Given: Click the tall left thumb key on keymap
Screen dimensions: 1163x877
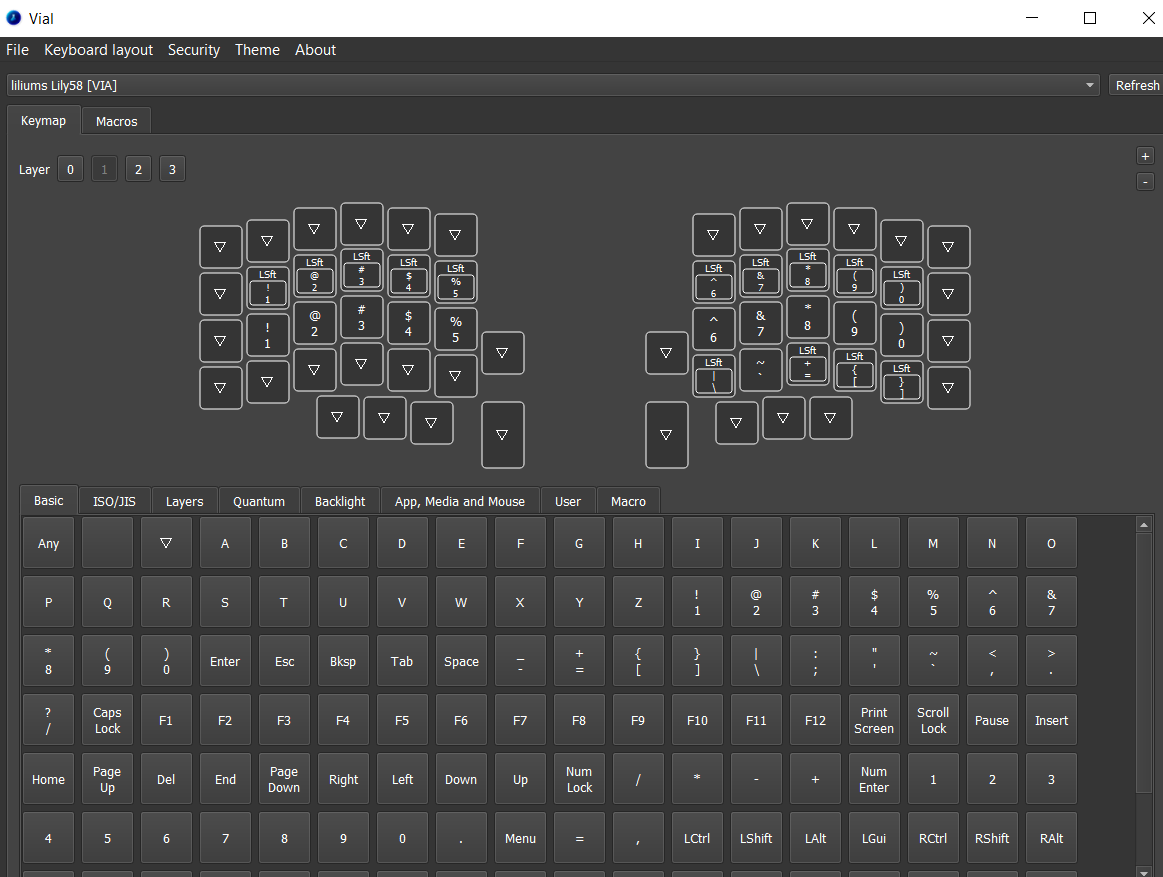Looking at the screenshot, I should [x=503, y=435].
